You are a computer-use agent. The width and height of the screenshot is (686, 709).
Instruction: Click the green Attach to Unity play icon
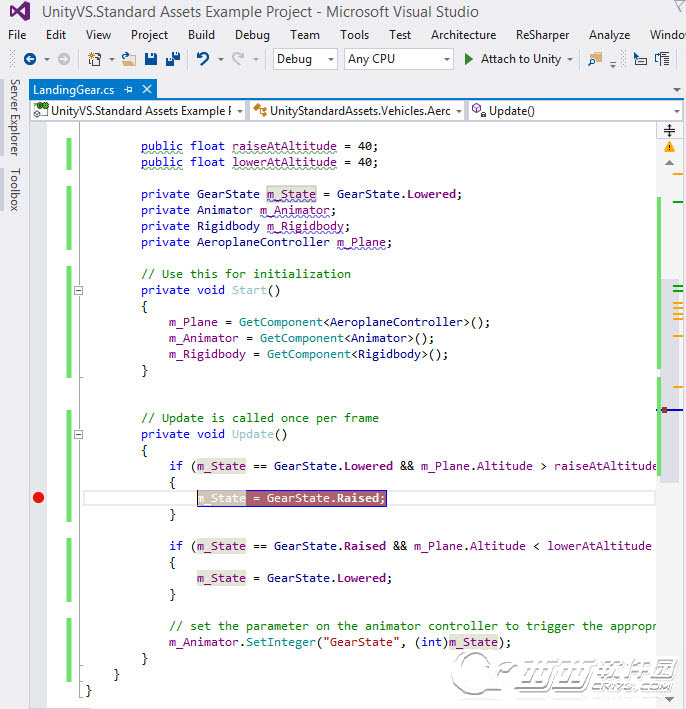click(468, 59)
